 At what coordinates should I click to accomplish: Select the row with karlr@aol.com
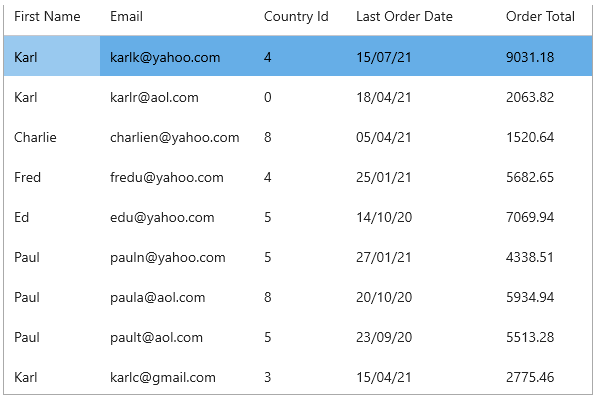click(298, 97)
